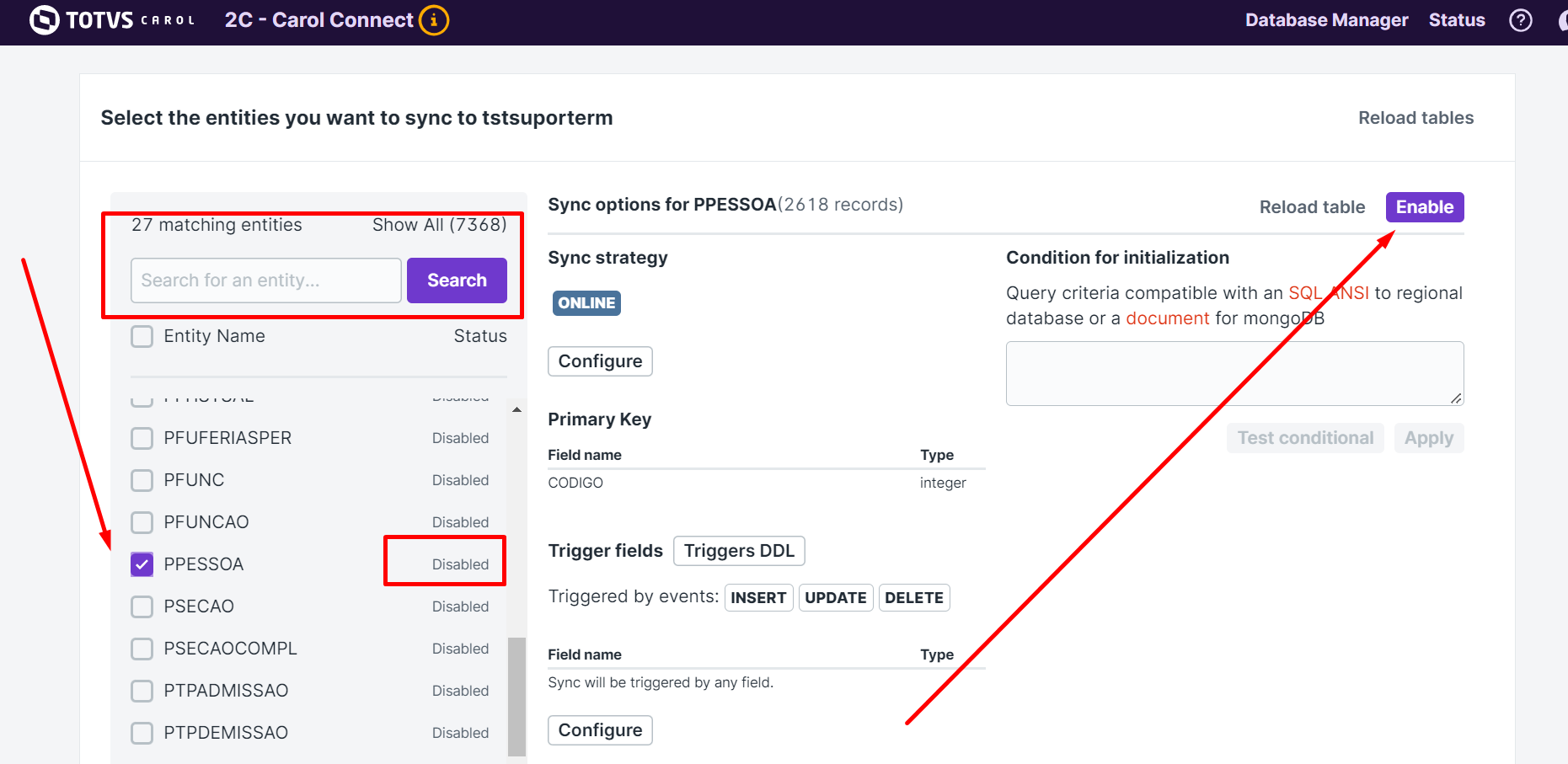Click the Reload tables link
1568x764 pixels.
1415,117
